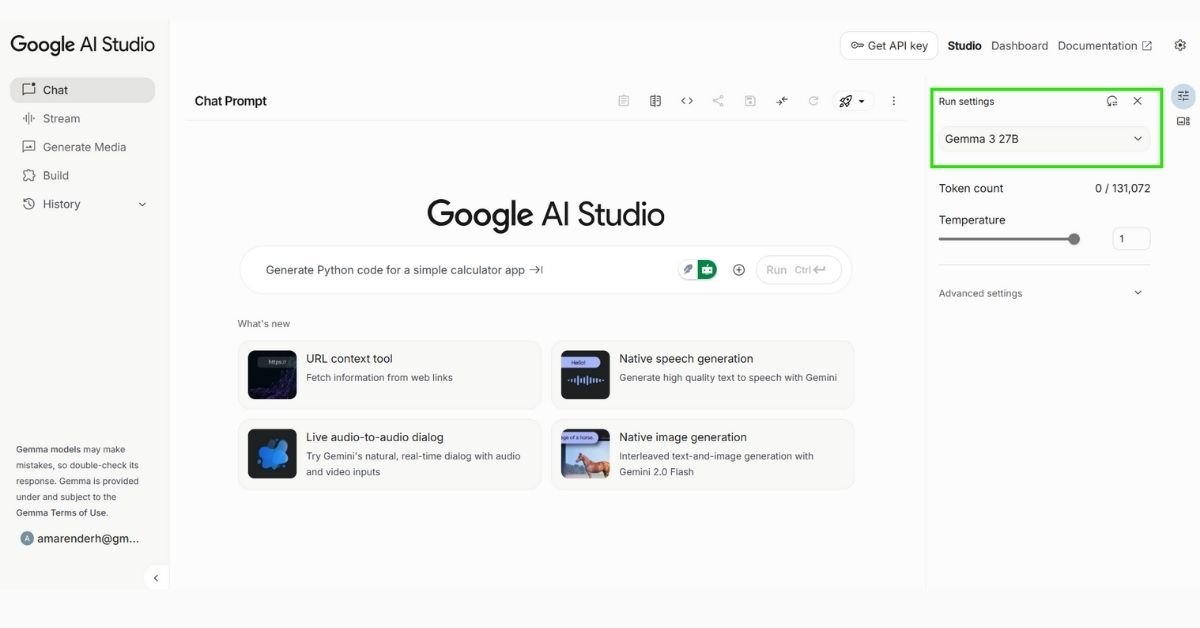This screenshot has width=1200, height=628.
Task: Select Stream in the left sidebar
Action: (x=61, y=118)
